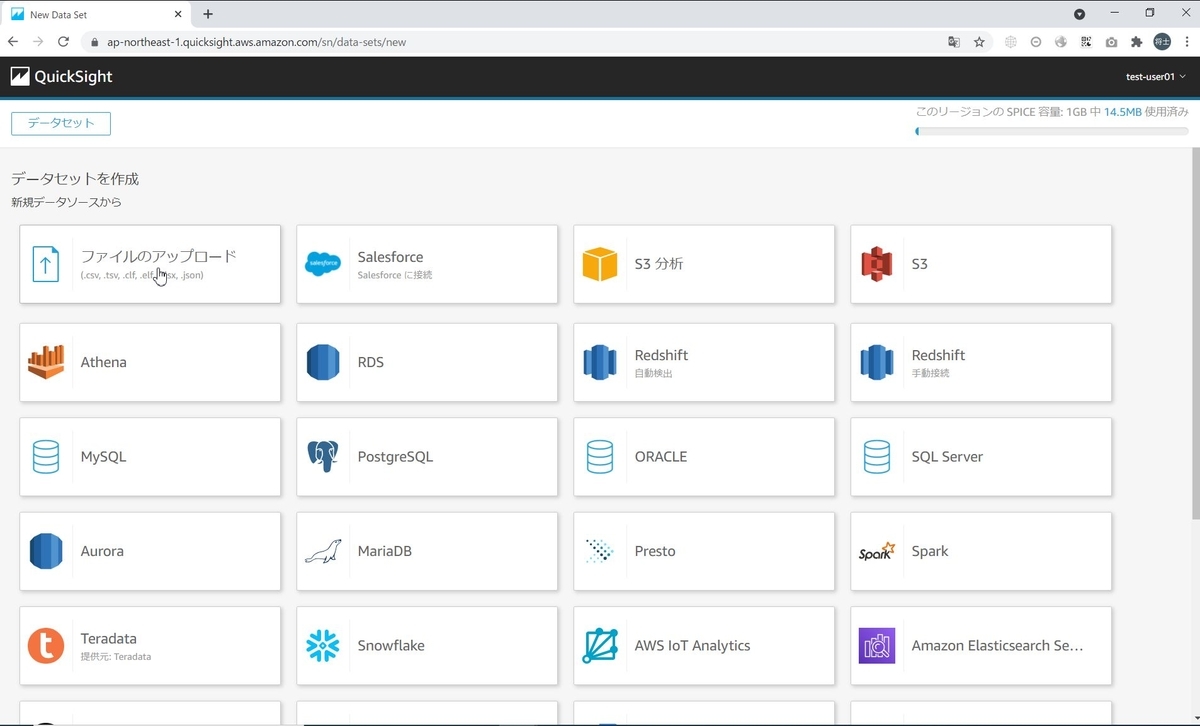Select the Salesforce data source label
Screen dimensions: 1200x726
pos(390,257)
